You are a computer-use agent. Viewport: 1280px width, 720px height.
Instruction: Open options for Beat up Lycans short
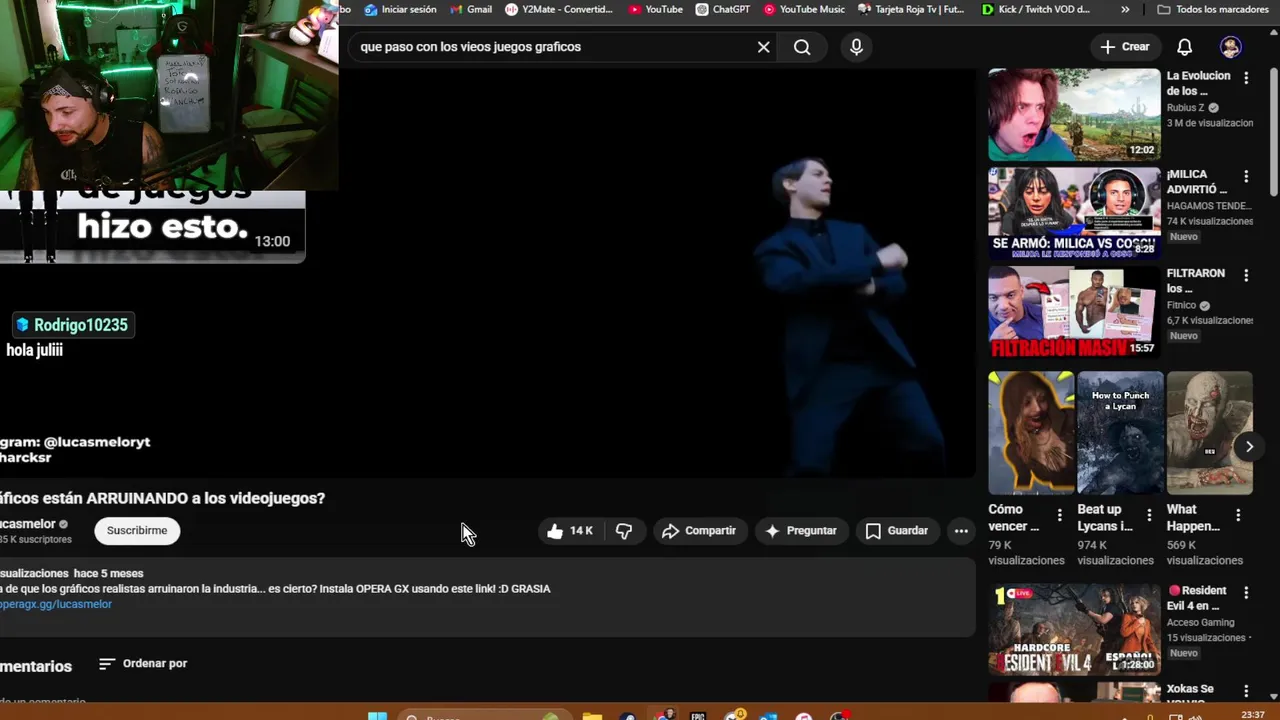[x=1149, y=515]
